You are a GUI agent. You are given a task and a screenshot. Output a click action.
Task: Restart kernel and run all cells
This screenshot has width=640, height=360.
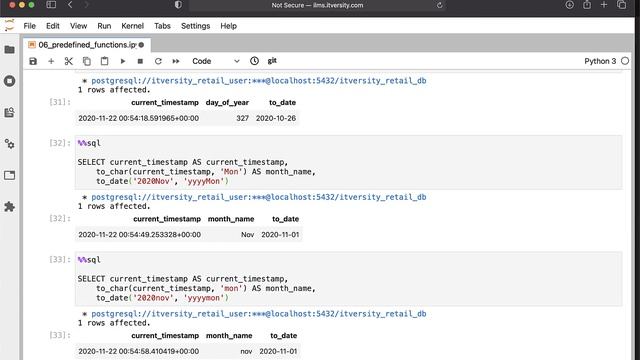coord(176,61)
